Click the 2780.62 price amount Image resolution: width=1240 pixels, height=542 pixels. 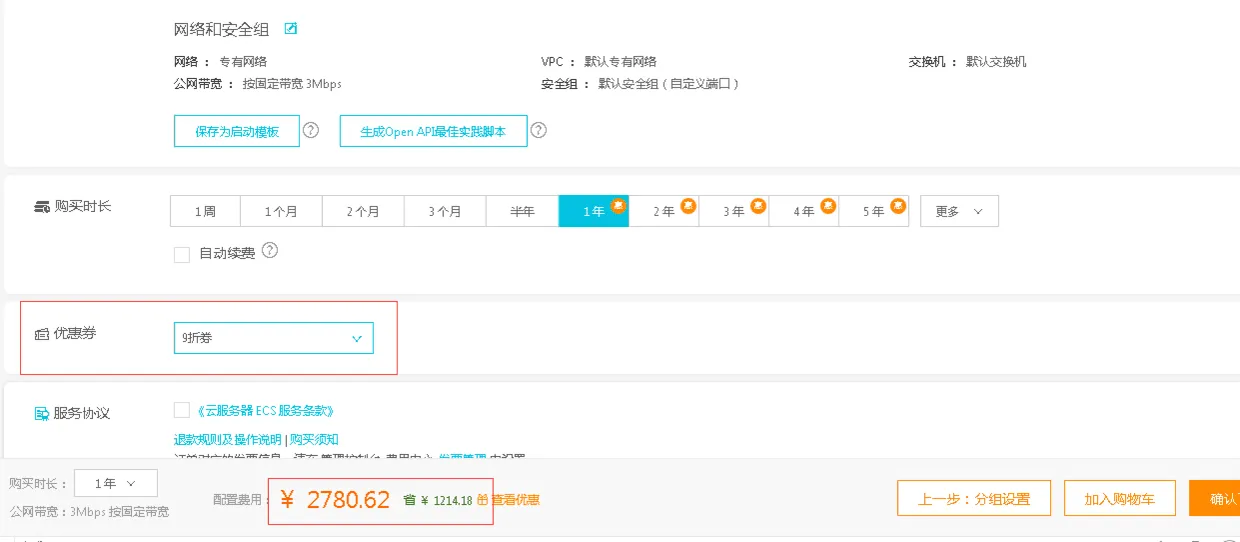pos(348,500)
